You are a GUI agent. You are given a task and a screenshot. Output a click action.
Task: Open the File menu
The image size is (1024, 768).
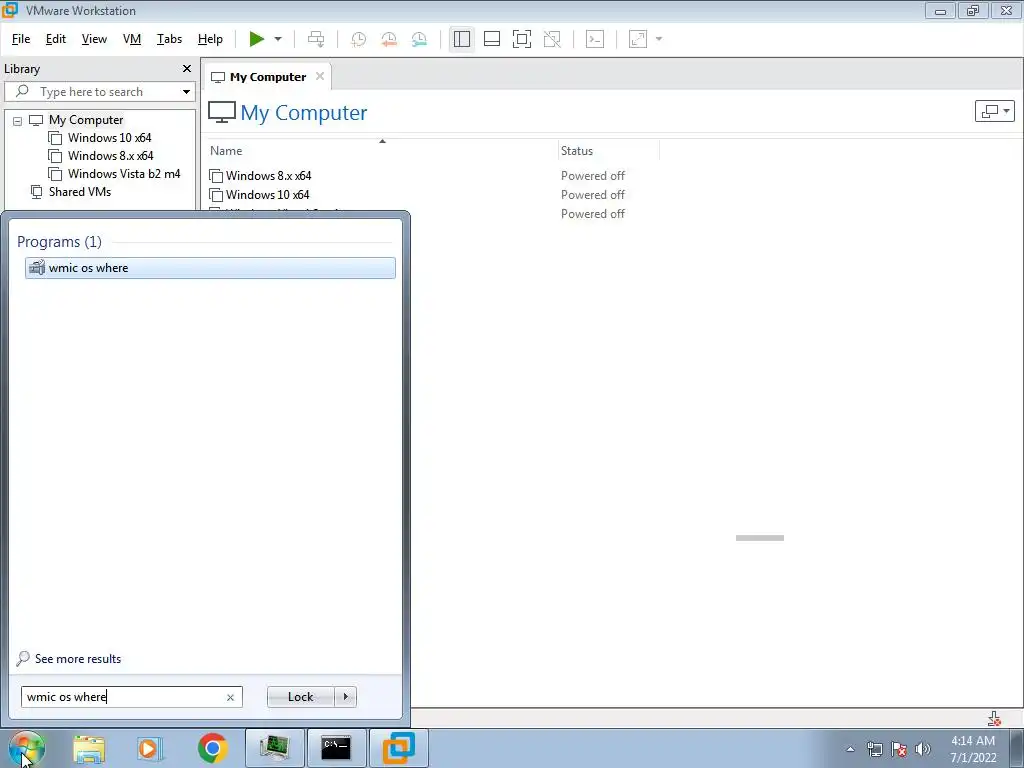point(21,39)
